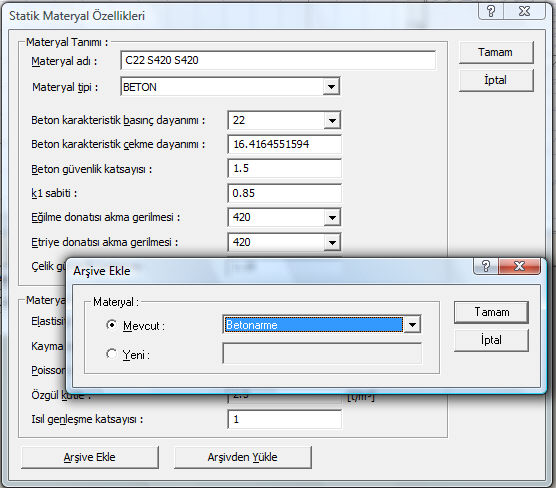The height and width of the screenshot is (488, 556).
Task: Click help icon in Statik Materyal Özellikleri titlebar
Action: (491, 11)
